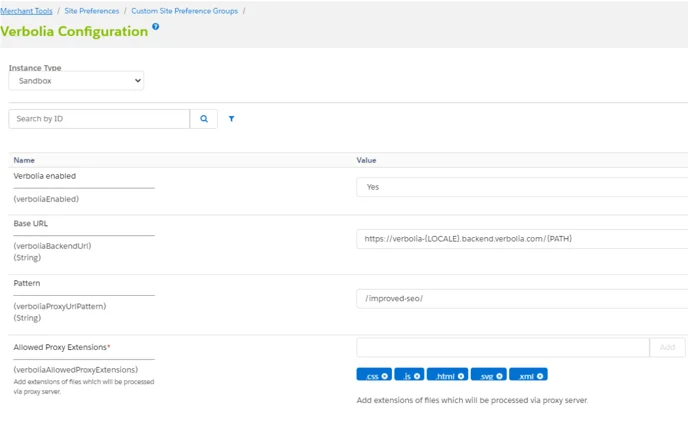Image resolution: width=688 pixels, height=430 pixels.
Task: Open the Instance Type Sandbox dropdown
Action: (x=76, y=81)
